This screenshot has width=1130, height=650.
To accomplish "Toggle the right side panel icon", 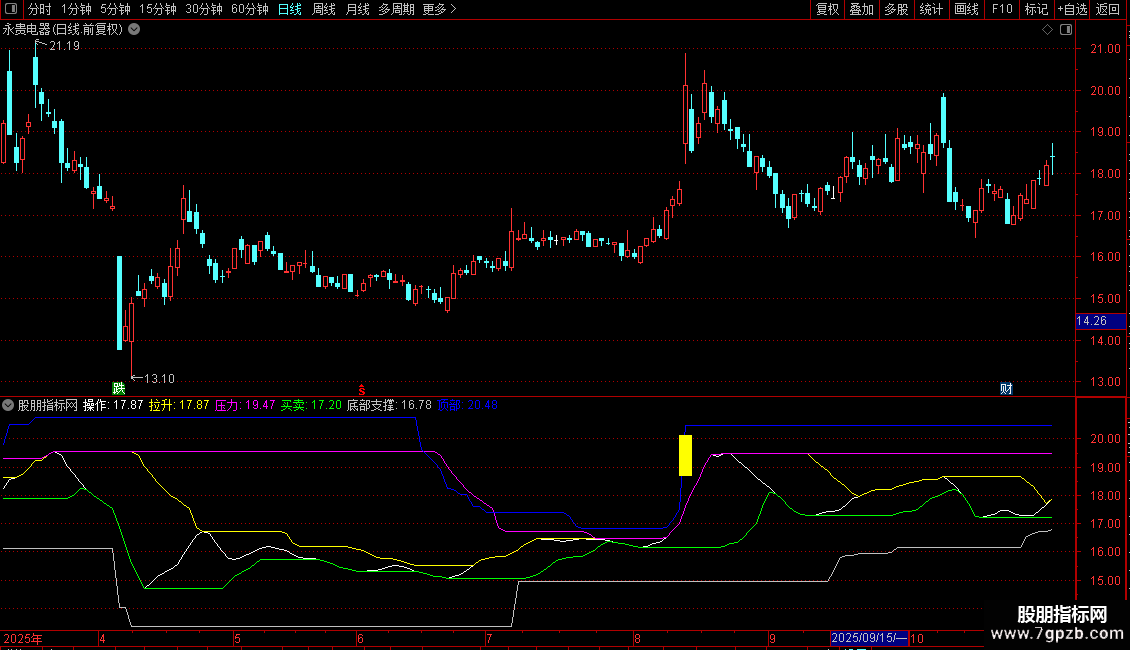I will click(x=1068, y=30).
